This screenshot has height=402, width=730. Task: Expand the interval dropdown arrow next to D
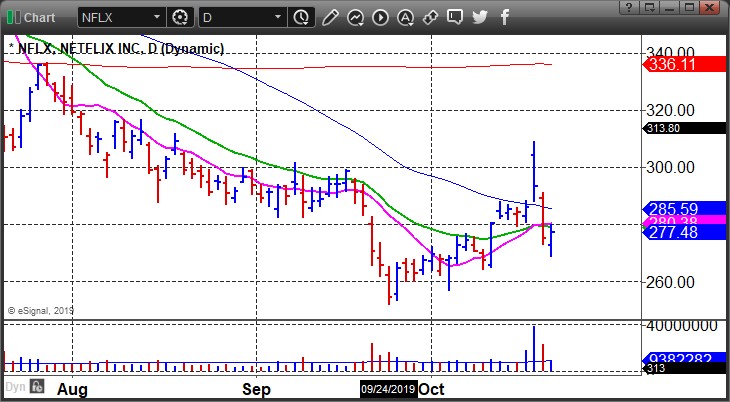278,18
